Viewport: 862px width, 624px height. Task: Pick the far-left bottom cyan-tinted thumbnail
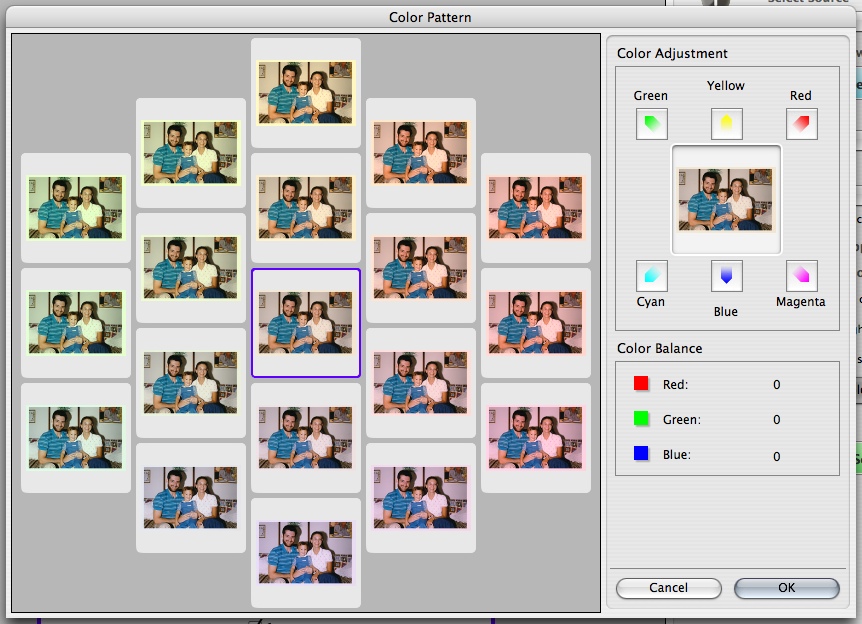[76, 438]
